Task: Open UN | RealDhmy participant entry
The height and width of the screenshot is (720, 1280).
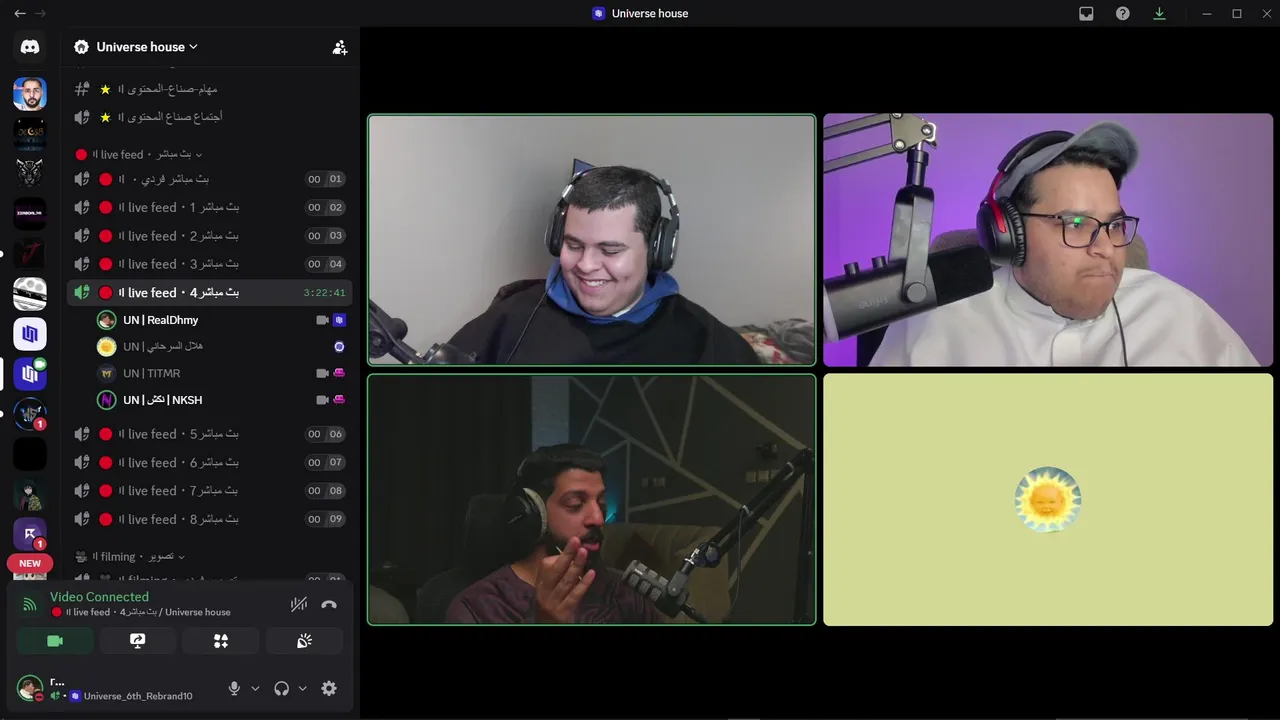Action: (221, 320)
